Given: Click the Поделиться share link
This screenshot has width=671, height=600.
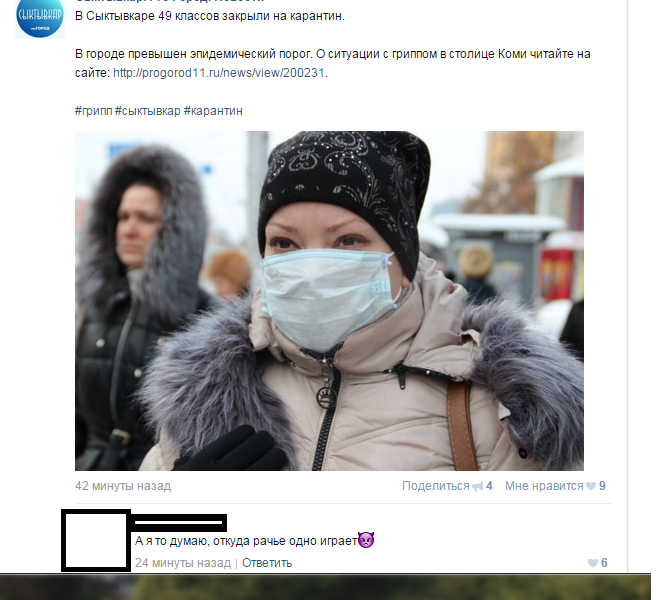Looking at the screenshot, I should (x=436, y=486).
